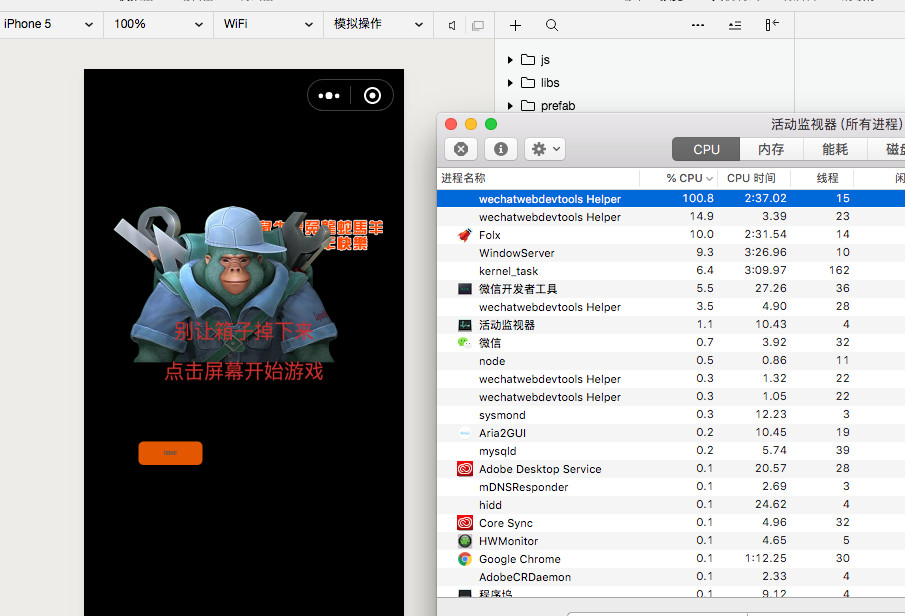905x616 pixels.
Task: Select the WindowServer process row
Action: (x=671, y=253)
